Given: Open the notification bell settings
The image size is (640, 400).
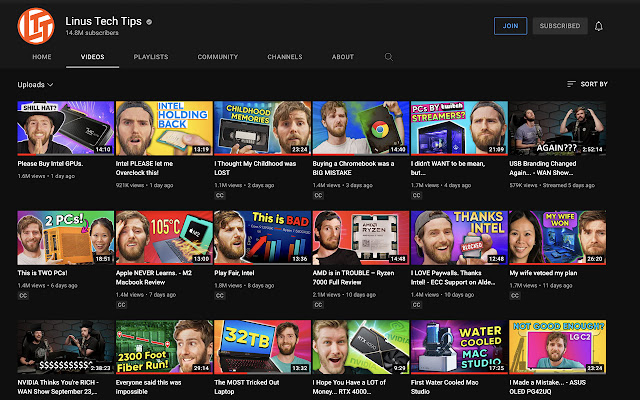Looking at the screenshot, I should coord(598,26).
